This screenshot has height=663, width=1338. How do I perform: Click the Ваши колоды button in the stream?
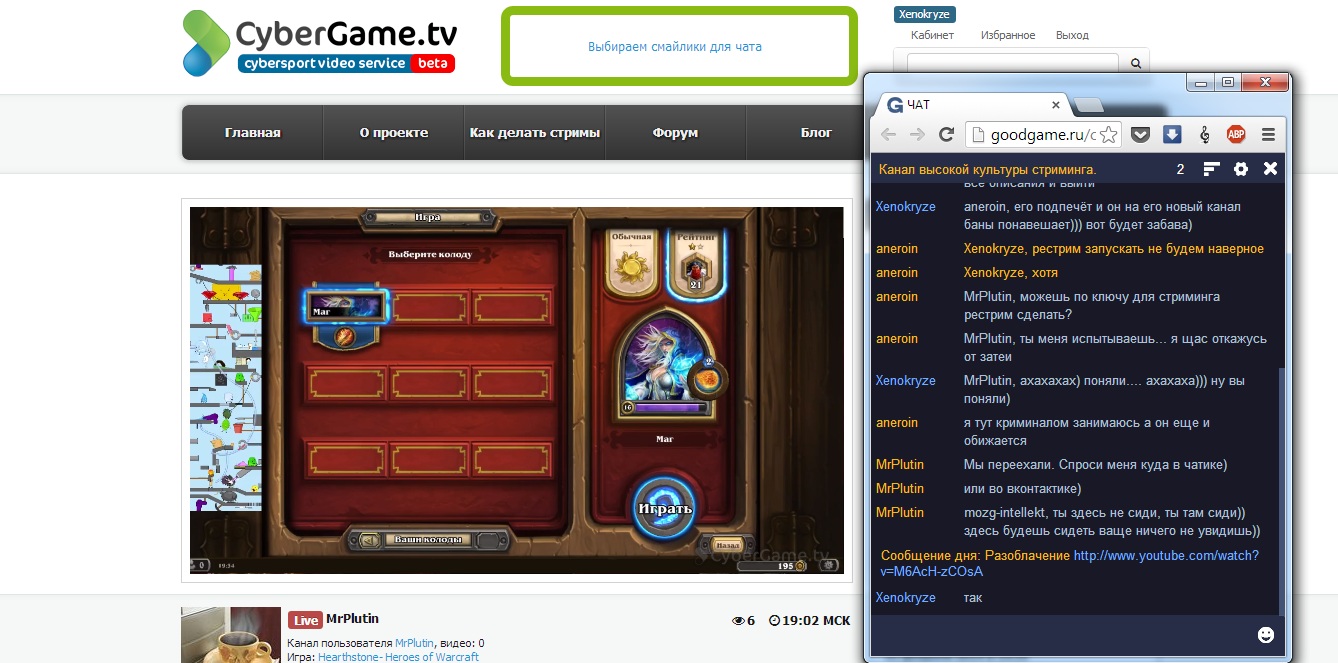[x=427, y=540]
